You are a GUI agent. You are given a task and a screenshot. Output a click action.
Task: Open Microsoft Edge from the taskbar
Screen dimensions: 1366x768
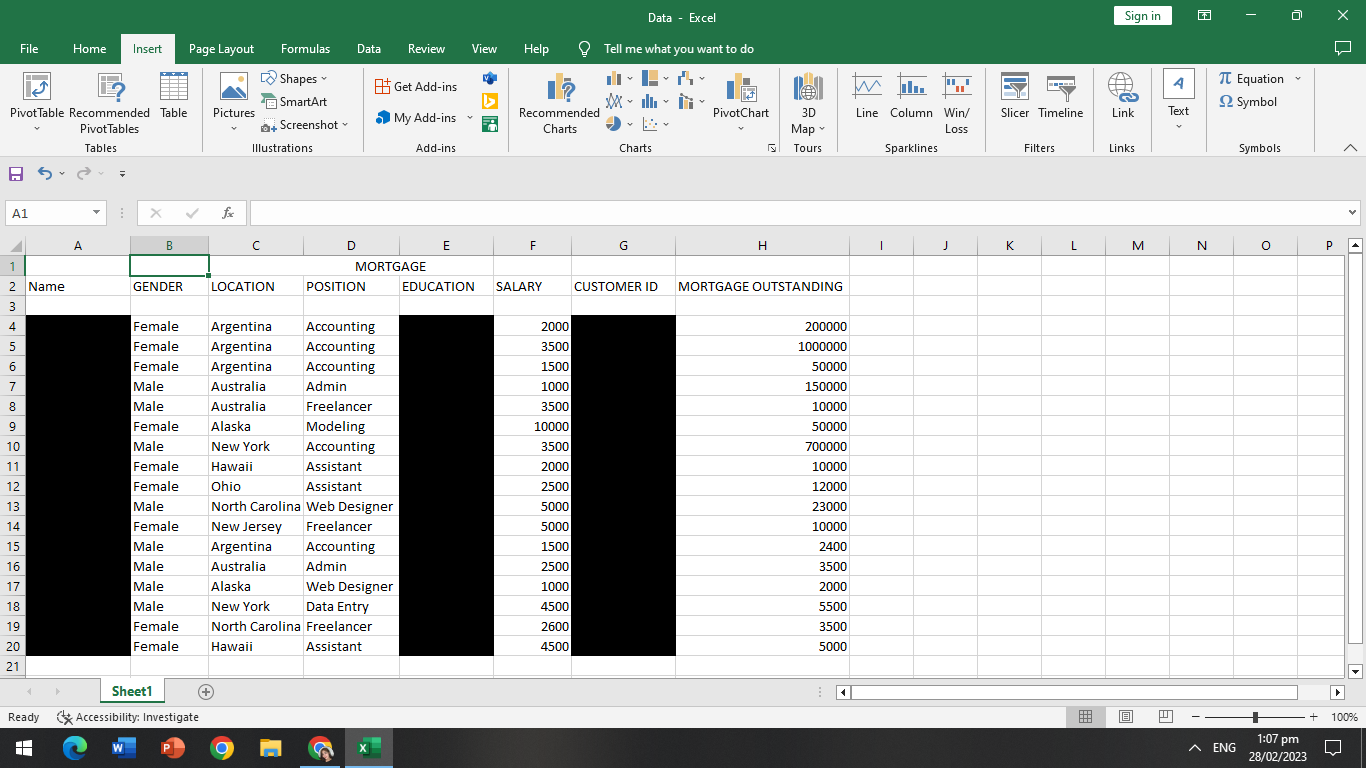(75, 748)
